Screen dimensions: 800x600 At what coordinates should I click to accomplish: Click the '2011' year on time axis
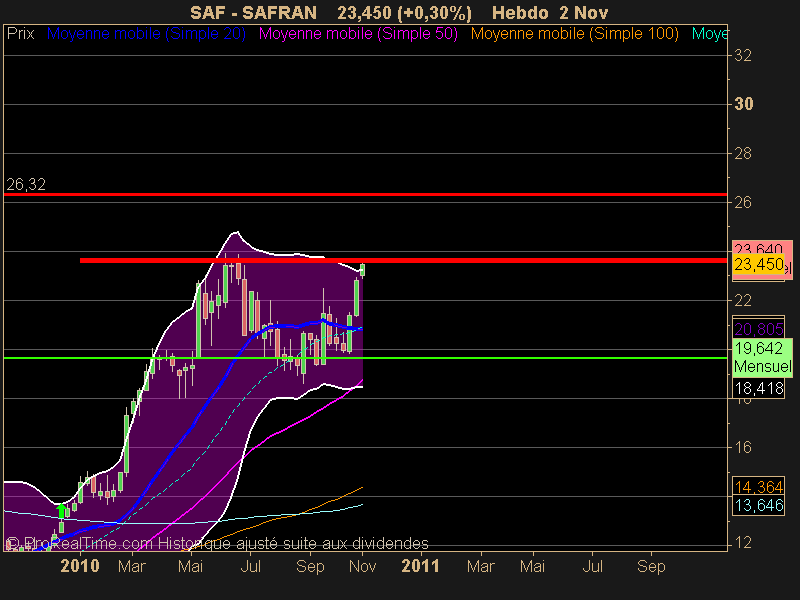(x=420, y=566)
